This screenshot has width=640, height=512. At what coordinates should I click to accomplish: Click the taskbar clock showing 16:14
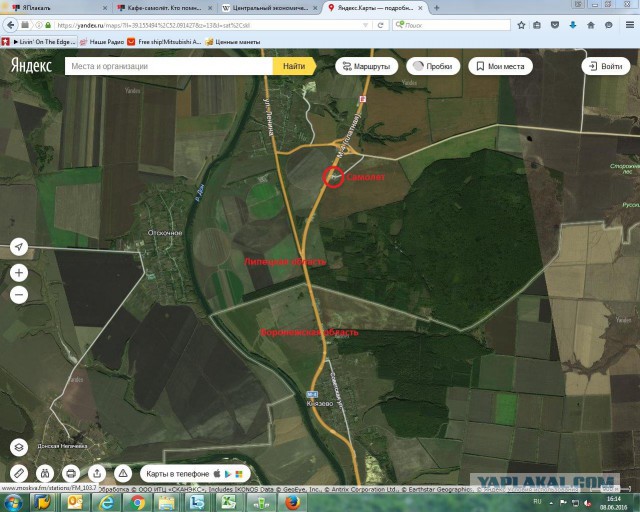[613, 503]
